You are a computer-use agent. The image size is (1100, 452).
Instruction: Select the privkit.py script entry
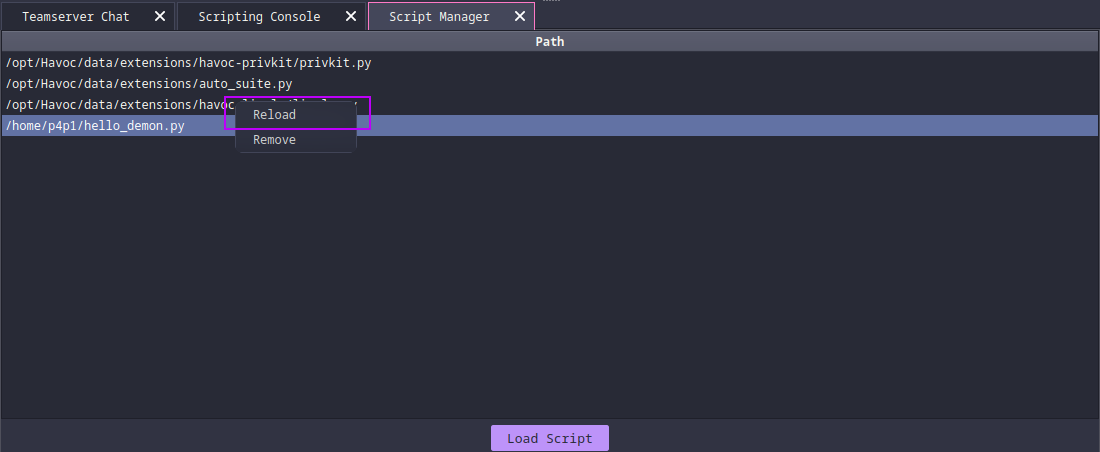coord(188,63)
